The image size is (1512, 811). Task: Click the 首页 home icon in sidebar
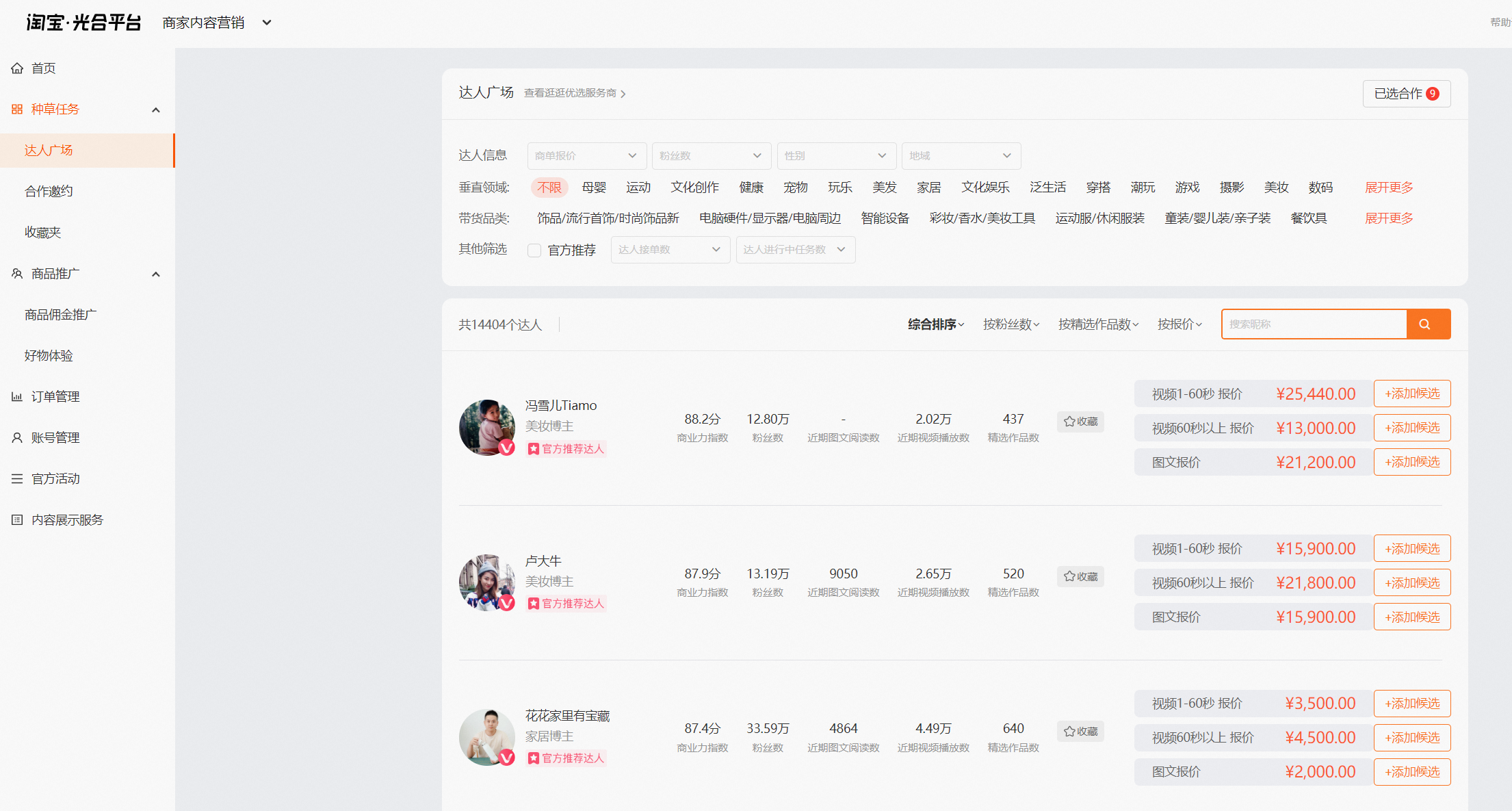pyautogui.click(x=17, y=68)
